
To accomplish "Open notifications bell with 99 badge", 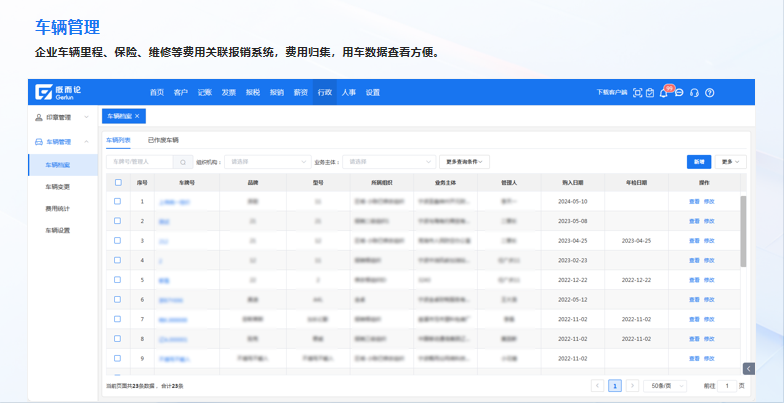I will (x=664, y=93).
